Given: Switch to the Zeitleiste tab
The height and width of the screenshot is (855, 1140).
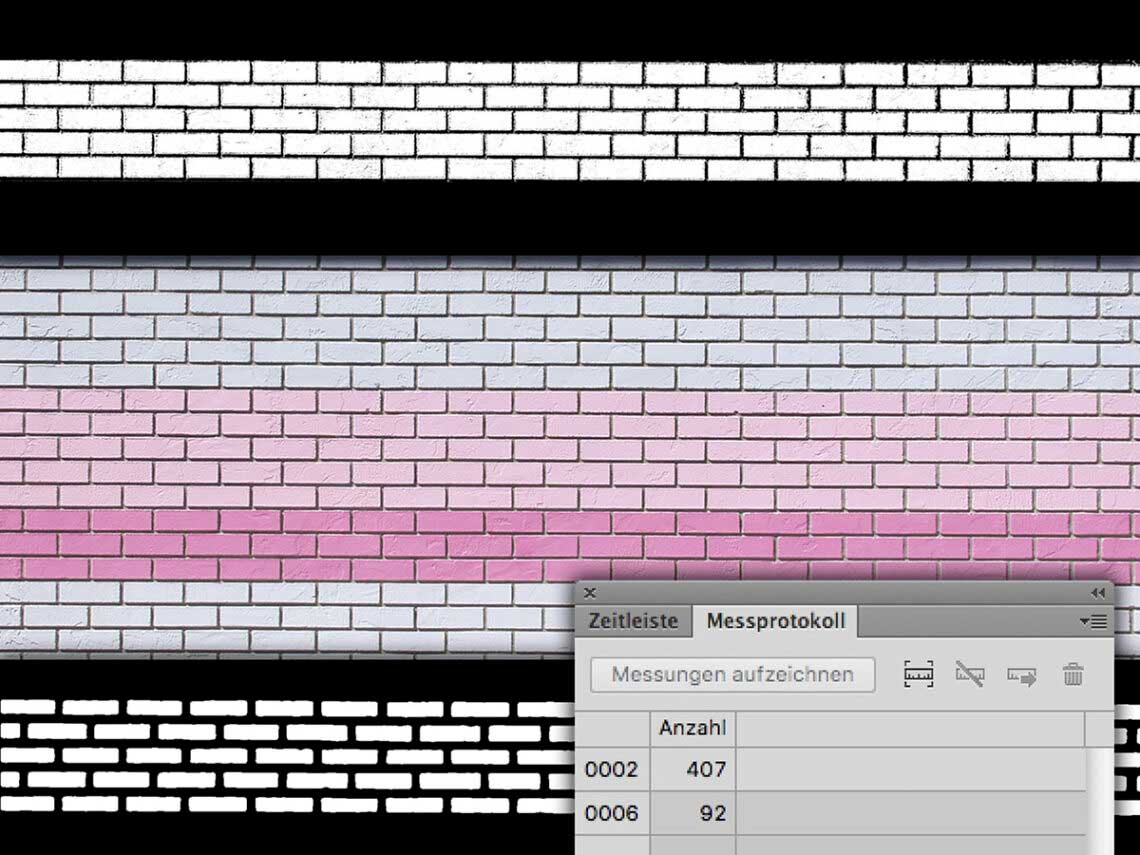Looking at the screenshot, I should click(x=633, y=621).
